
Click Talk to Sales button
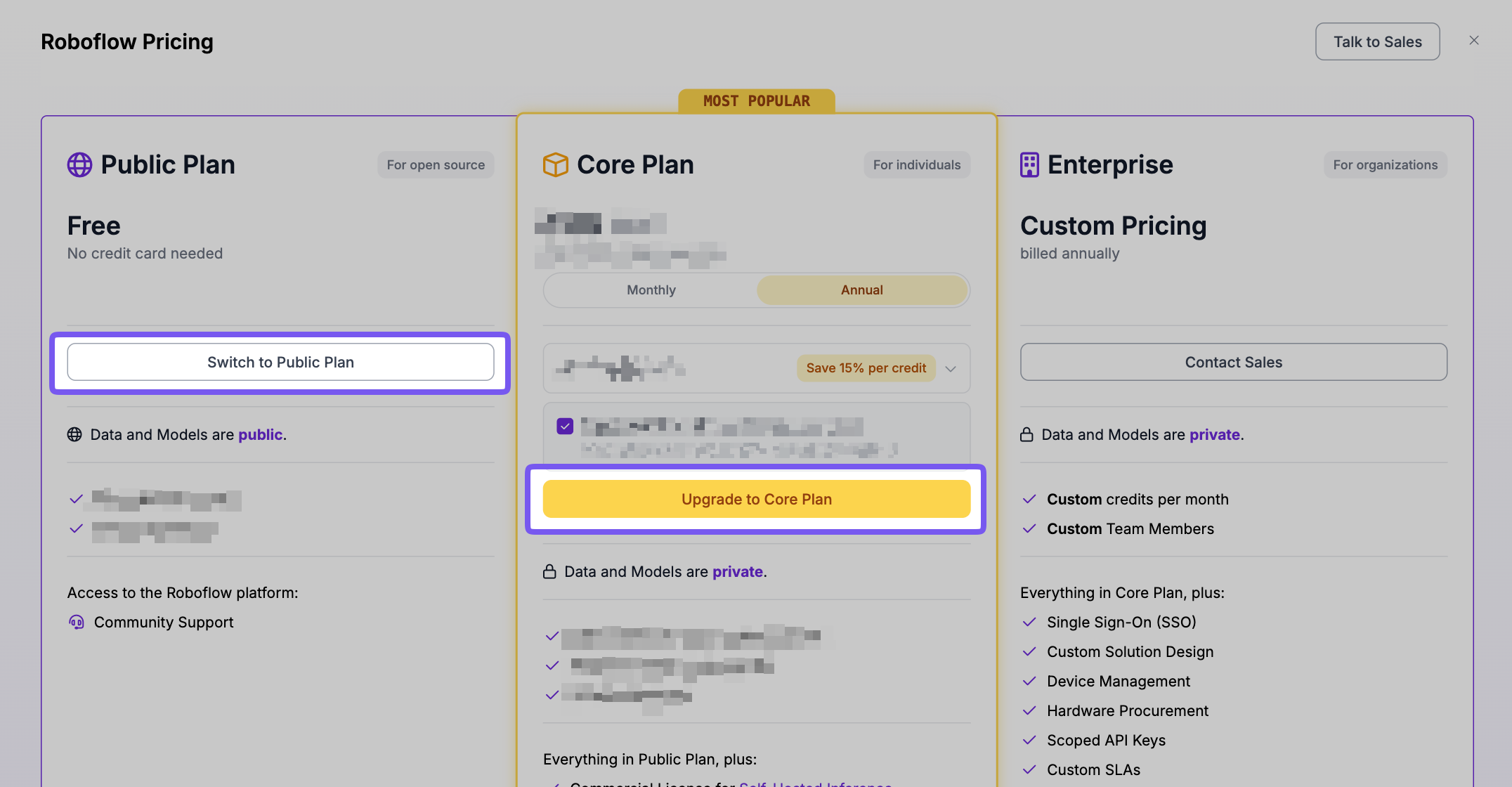click(1377, 42)
